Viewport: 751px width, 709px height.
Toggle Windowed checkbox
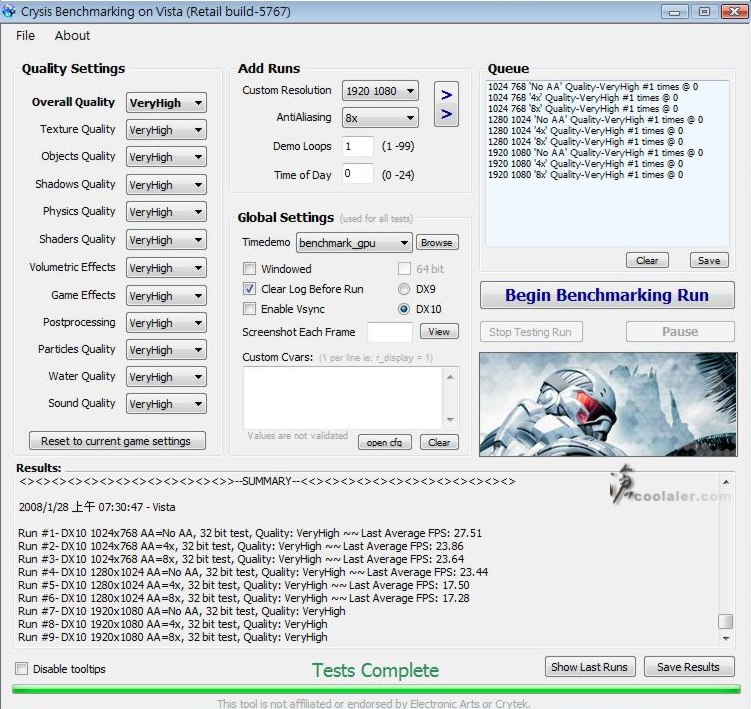250,268
